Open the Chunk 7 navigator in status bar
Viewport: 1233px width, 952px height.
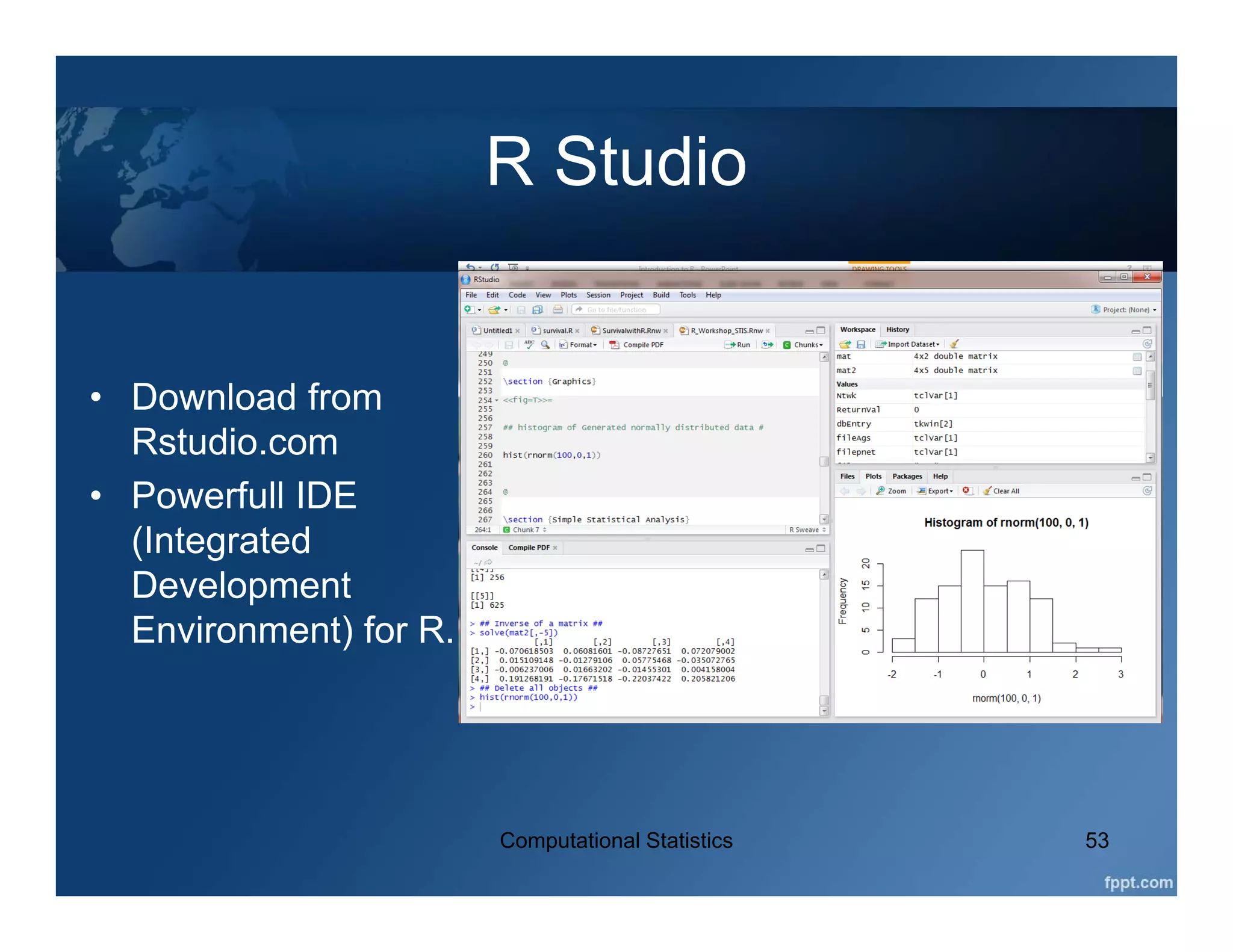[525, 530]
